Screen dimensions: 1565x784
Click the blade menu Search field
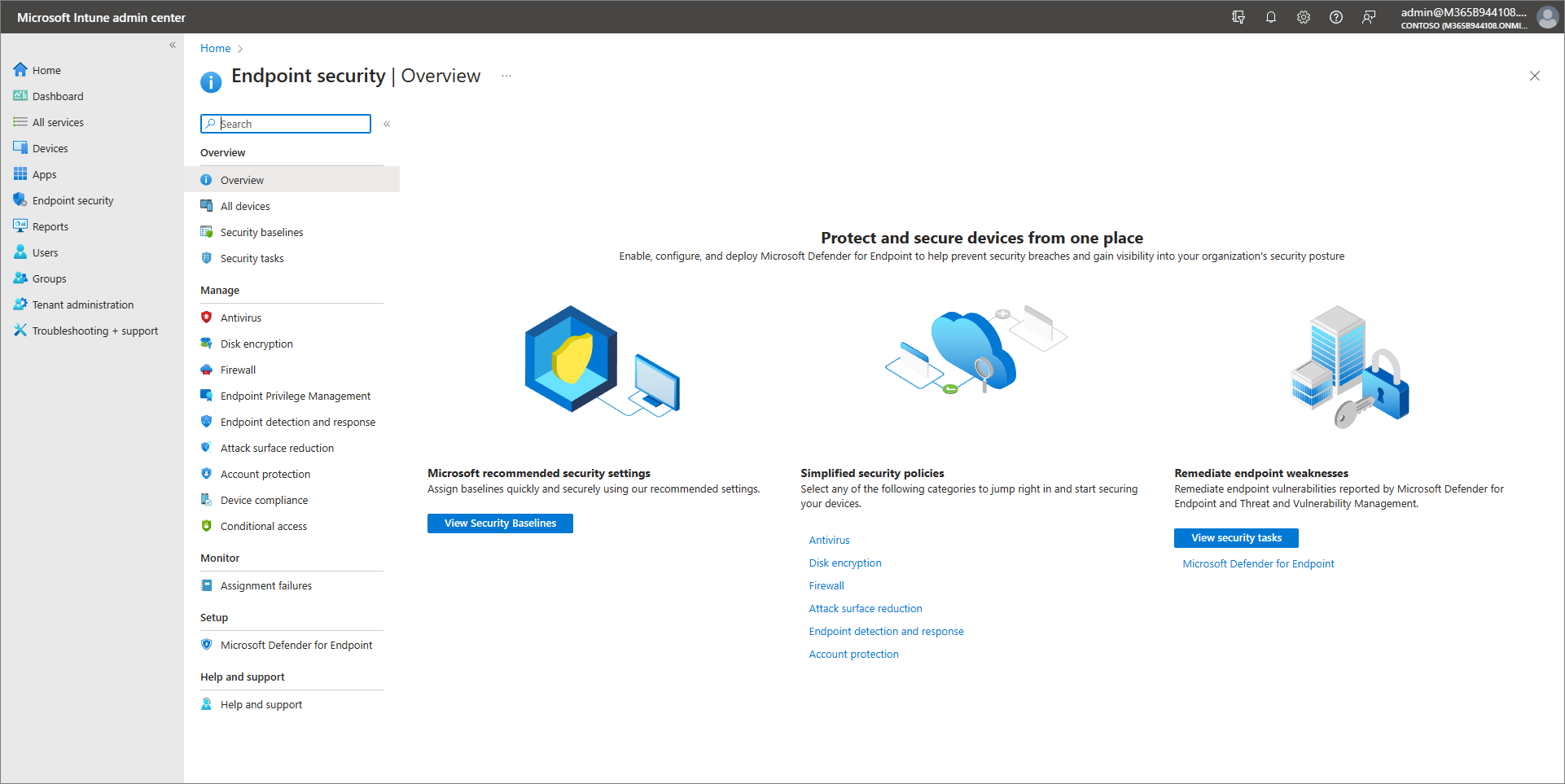point(286,124)
